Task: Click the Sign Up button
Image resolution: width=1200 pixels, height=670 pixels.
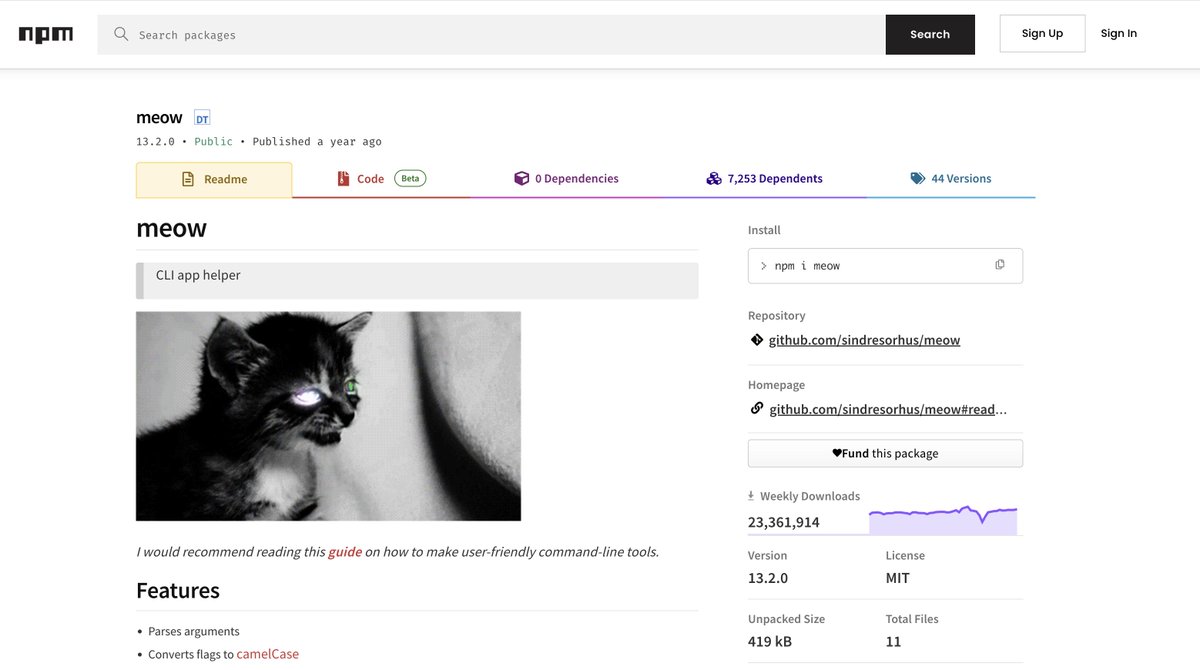Action: click(1042, 33)
